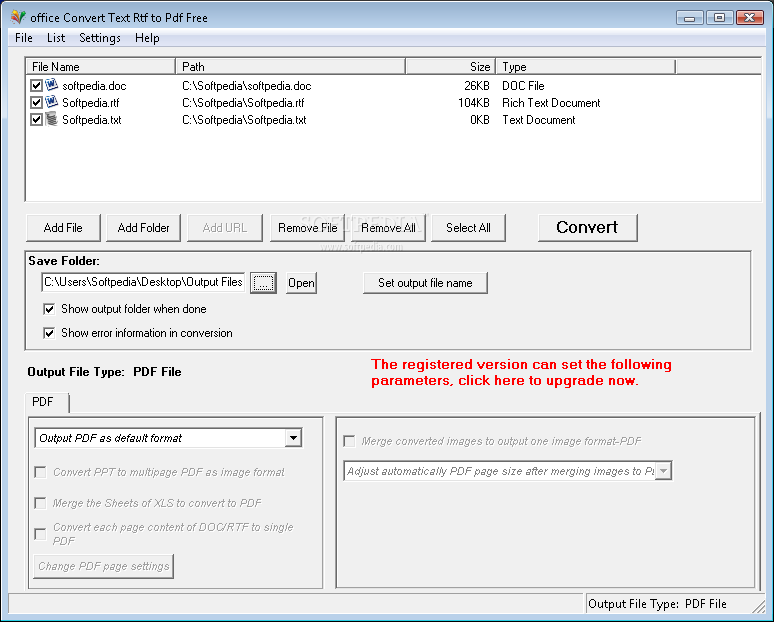Click the DOC File type cell
The image size is (774, 622).
pos(523,86)
